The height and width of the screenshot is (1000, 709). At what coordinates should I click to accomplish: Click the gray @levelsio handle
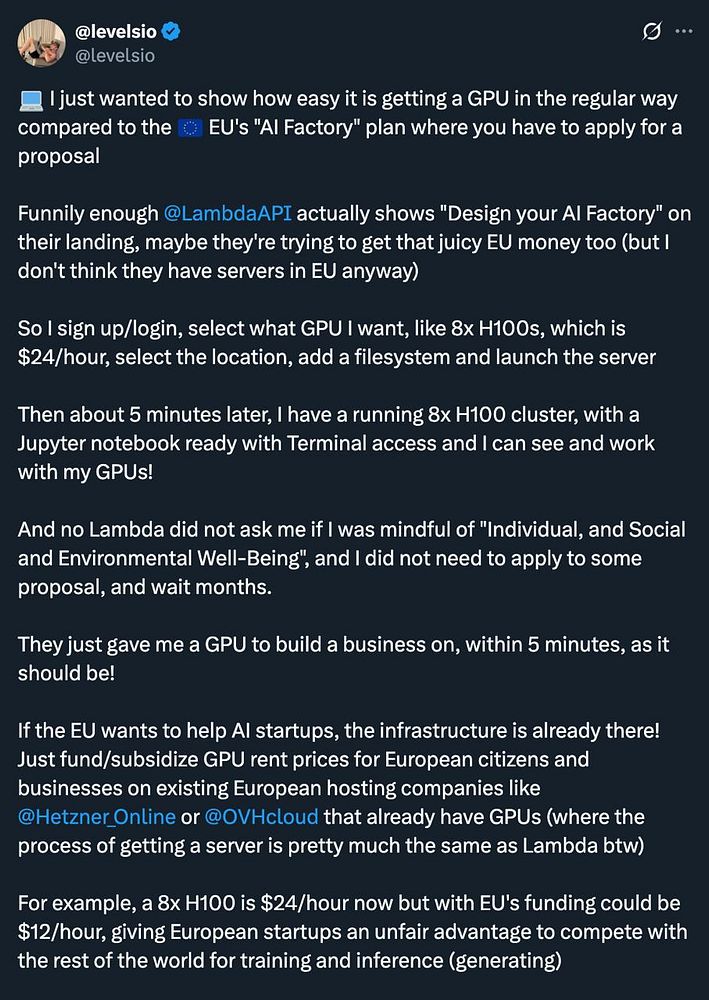point(114,55)
